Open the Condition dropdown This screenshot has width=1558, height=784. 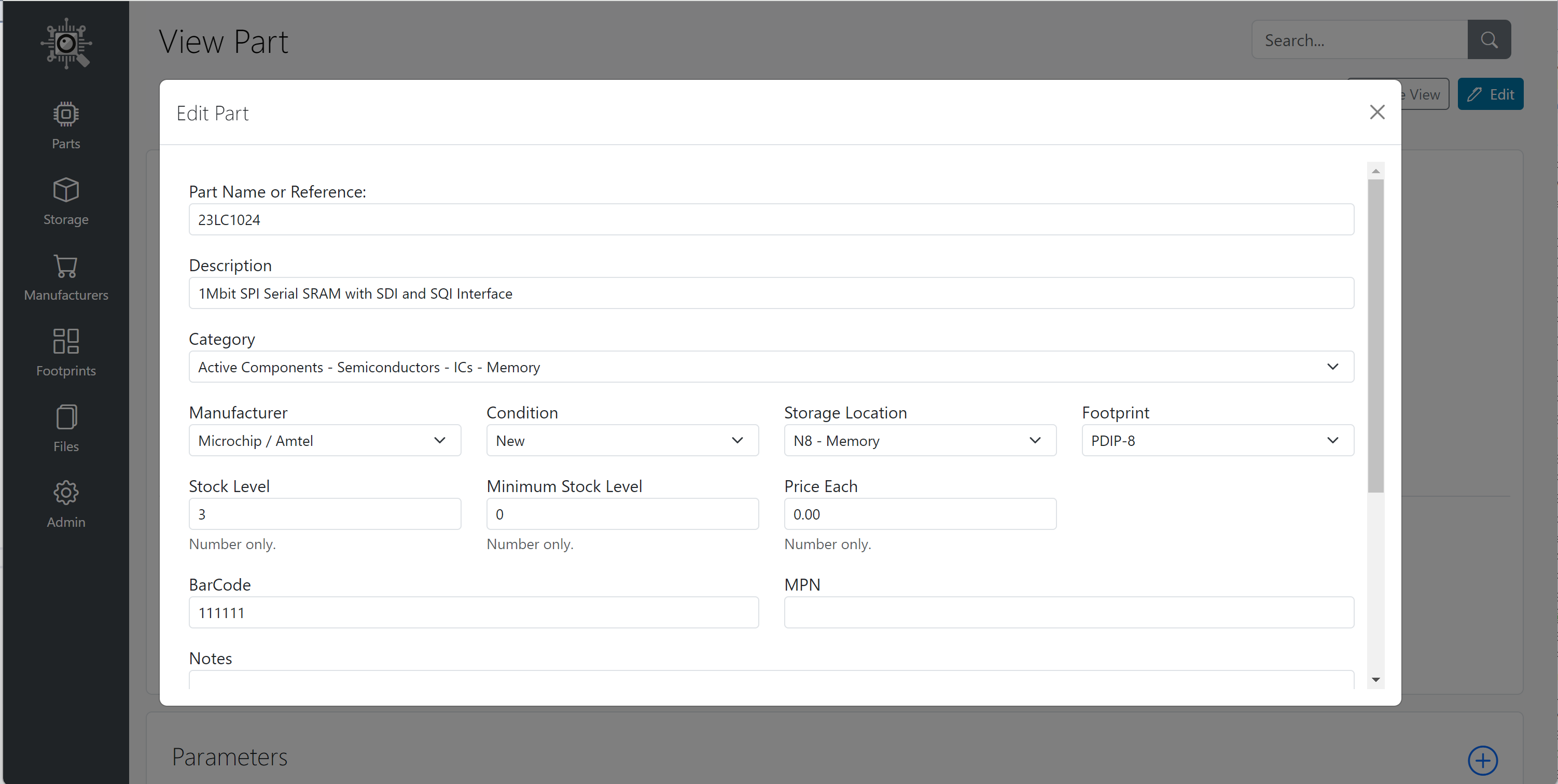tap(738, 440)
